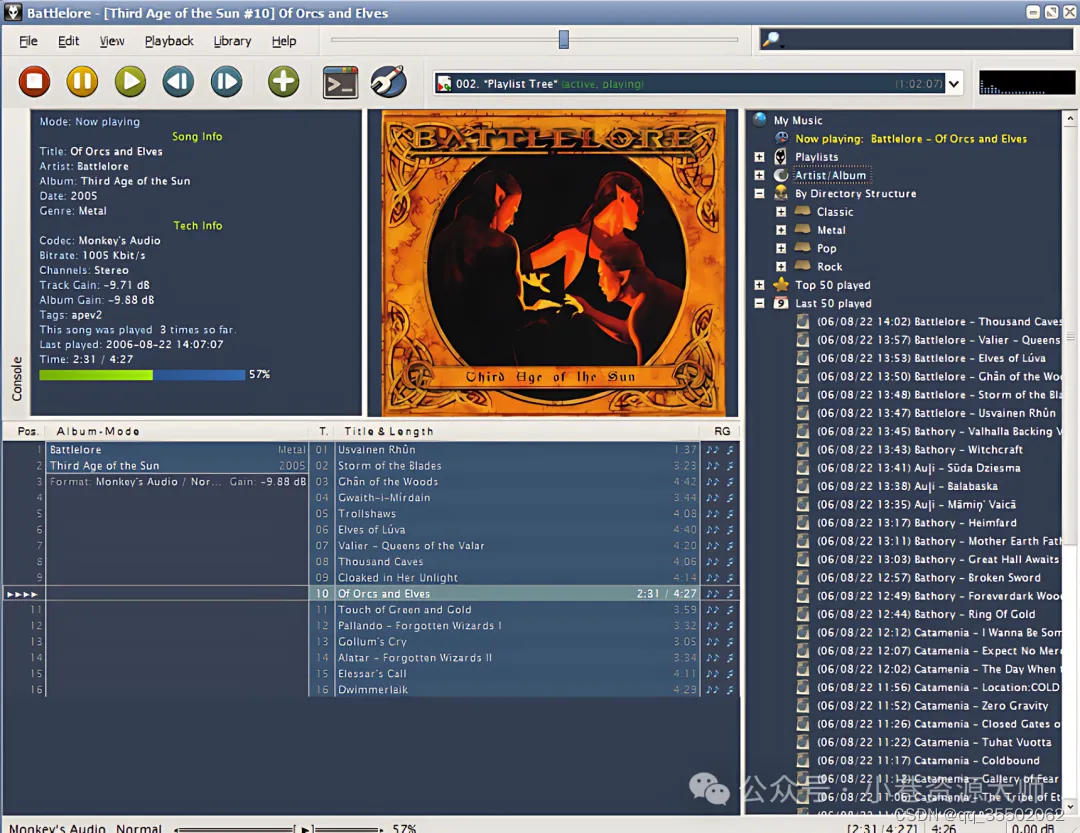Viewport: 1080px width, 833px height.
Task: Open the Edit menu
Action: coord(68,41)
